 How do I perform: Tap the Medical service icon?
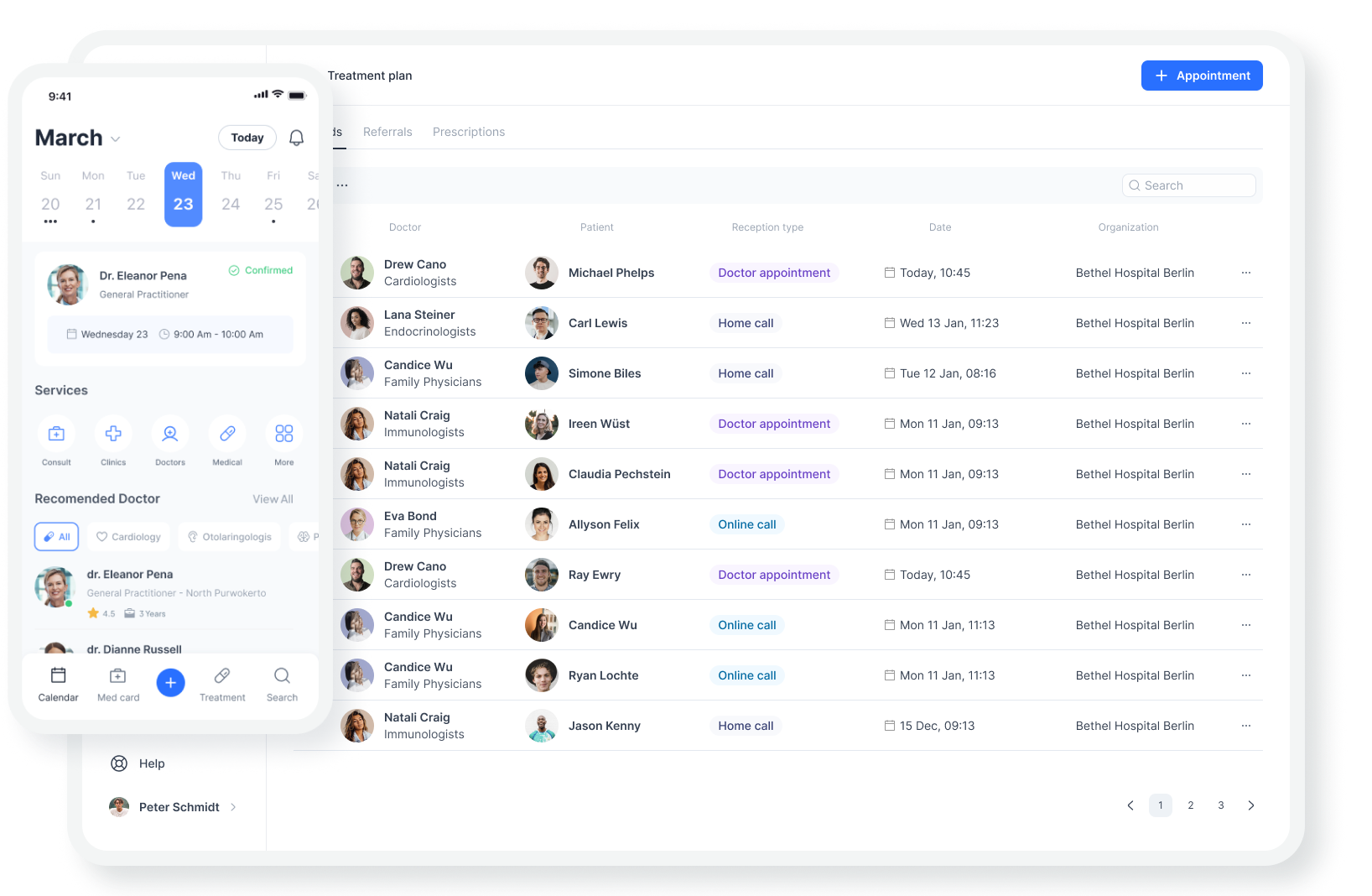[227, 434]
